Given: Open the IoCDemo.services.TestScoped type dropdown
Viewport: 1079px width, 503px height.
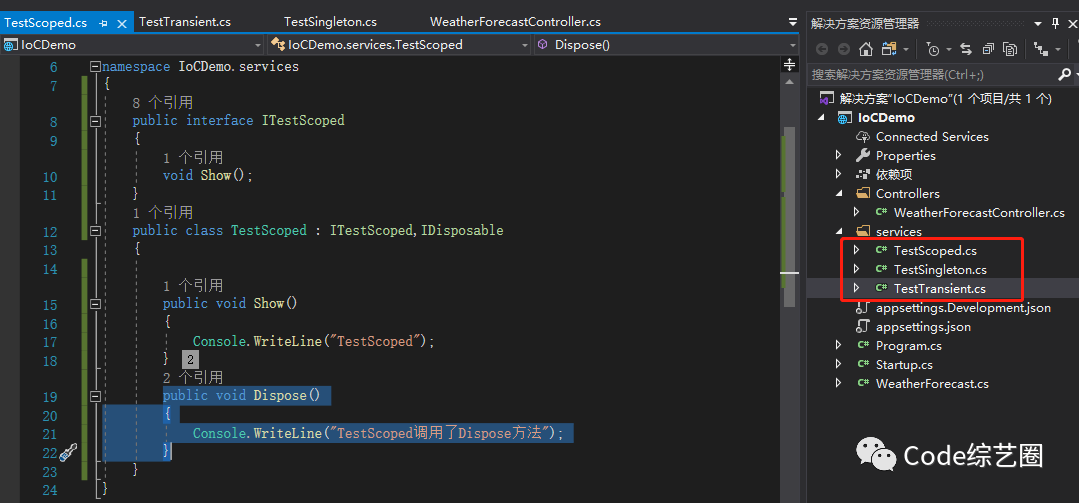Looking at the screenshot, I should click(525, 45).
